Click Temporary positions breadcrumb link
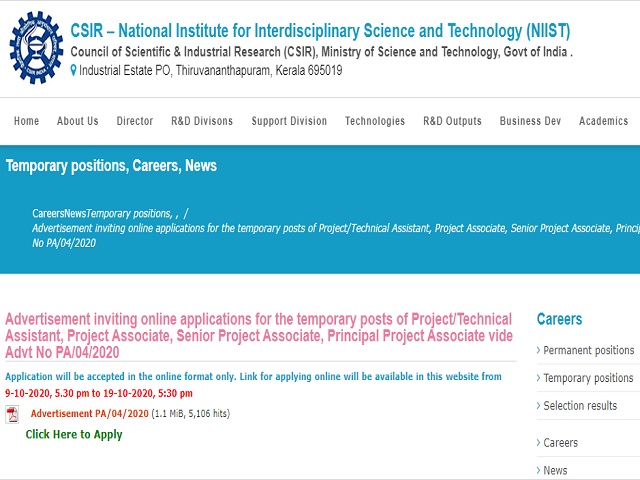The image size is (640, 480). coord(129,213)
